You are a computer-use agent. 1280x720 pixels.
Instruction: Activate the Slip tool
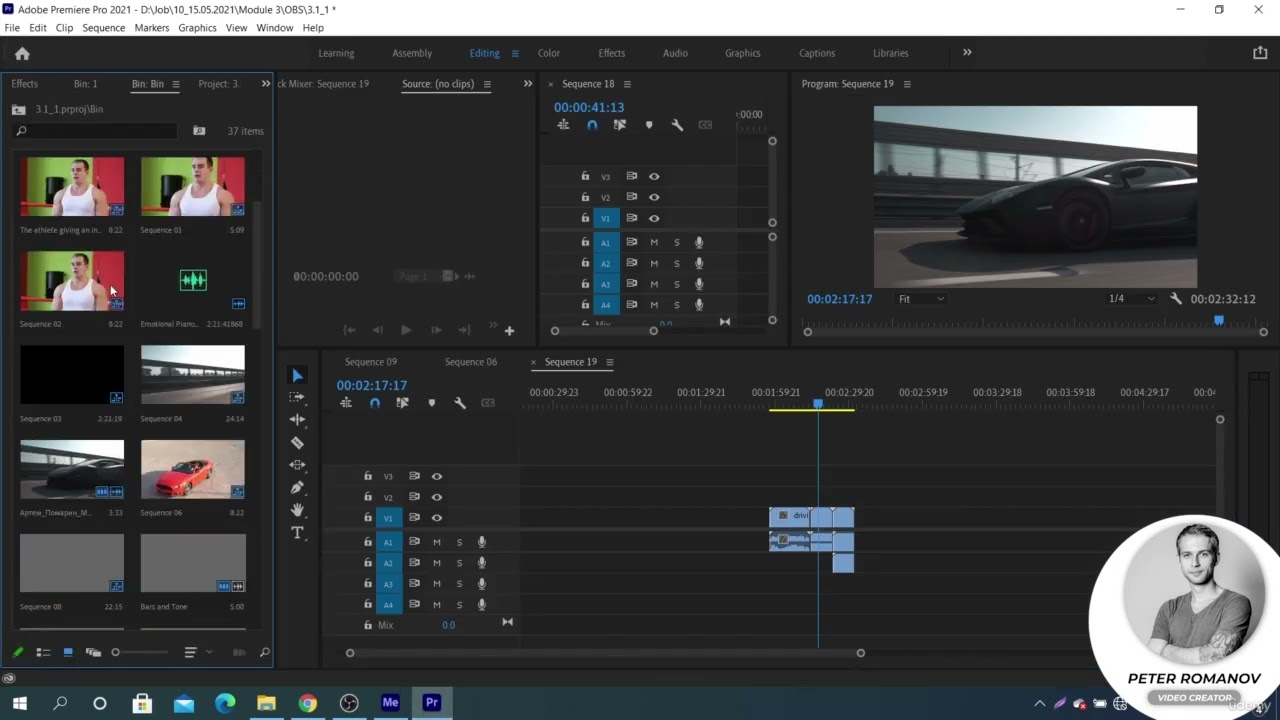tap(297, 465)
